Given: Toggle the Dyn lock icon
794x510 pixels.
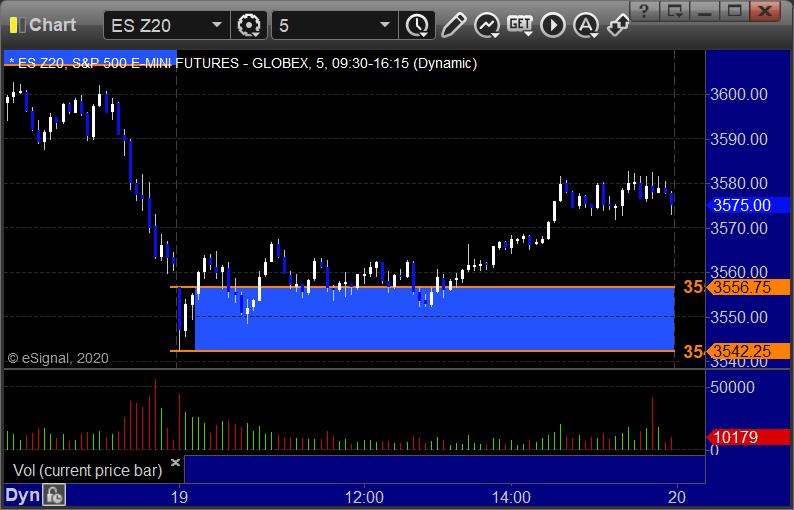Looking at the screenshot, I should [54, 495].
